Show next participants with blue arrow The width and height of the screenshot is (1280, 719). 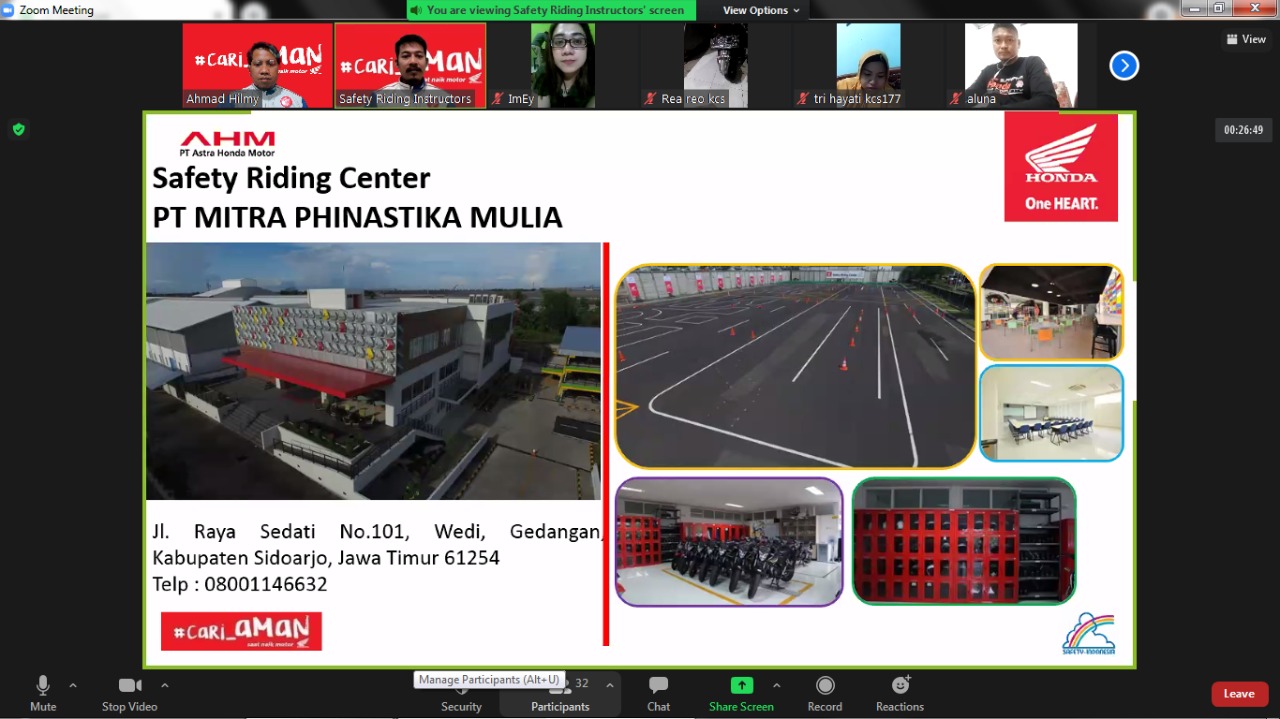(x=1124, y=66)
